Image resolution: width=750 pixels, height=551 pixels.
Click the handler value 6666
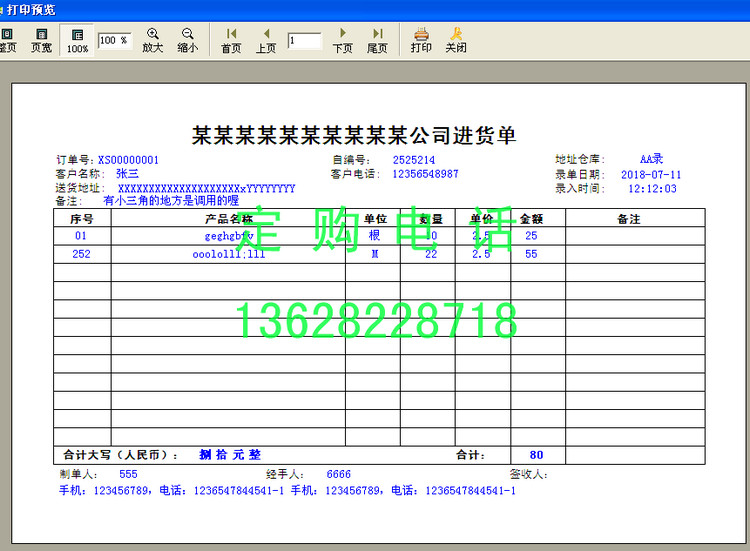tap(339, 474)
